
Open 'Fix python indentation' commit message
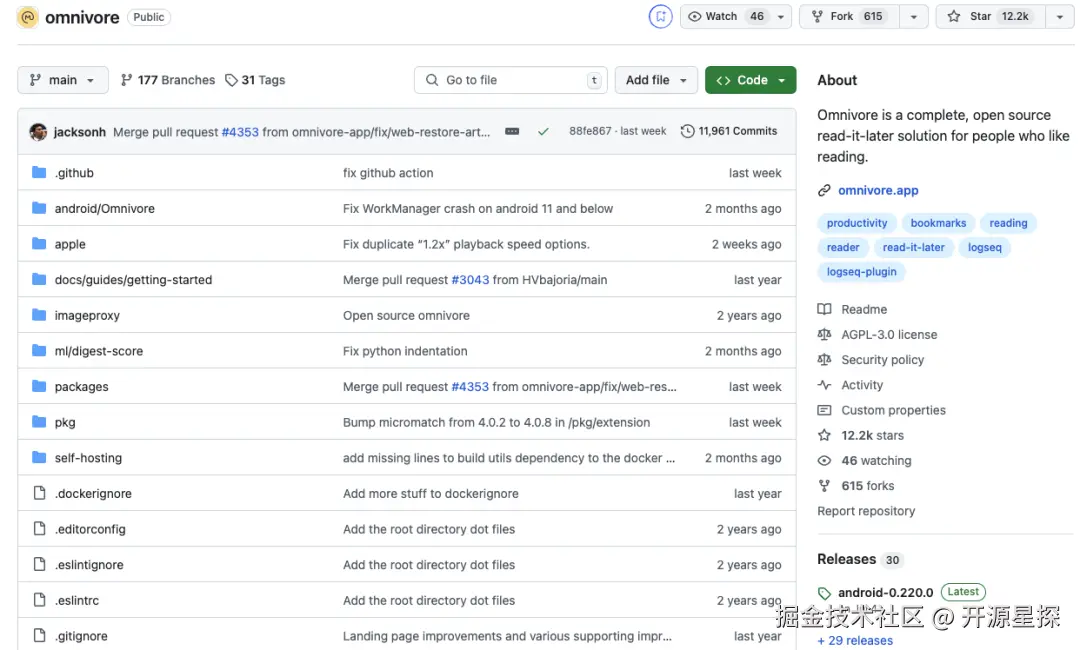tap(405, 351)
